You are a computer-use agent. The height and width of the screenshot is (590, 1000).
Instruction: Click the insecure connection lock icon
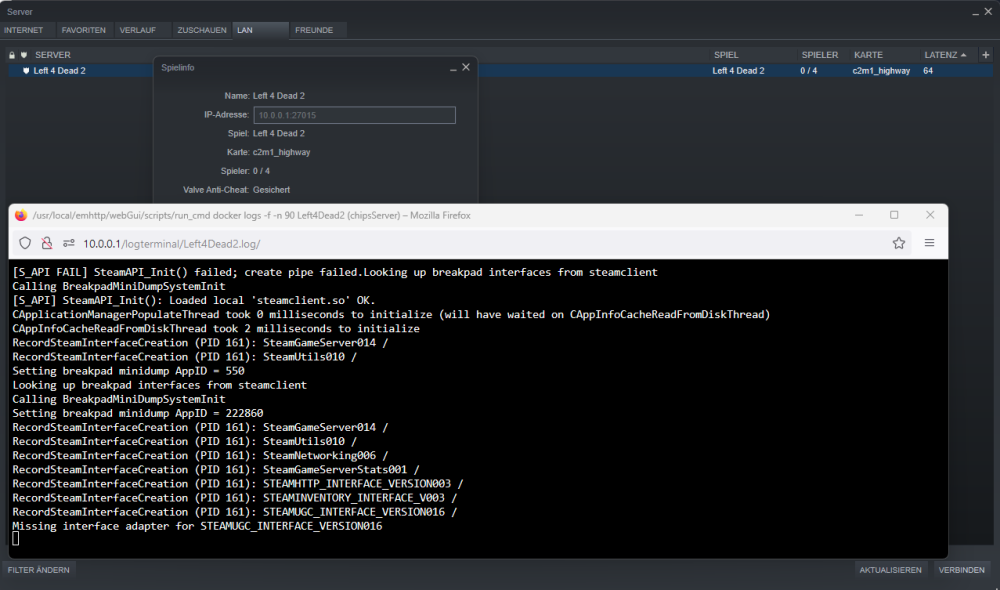click(x=47, y=243)
